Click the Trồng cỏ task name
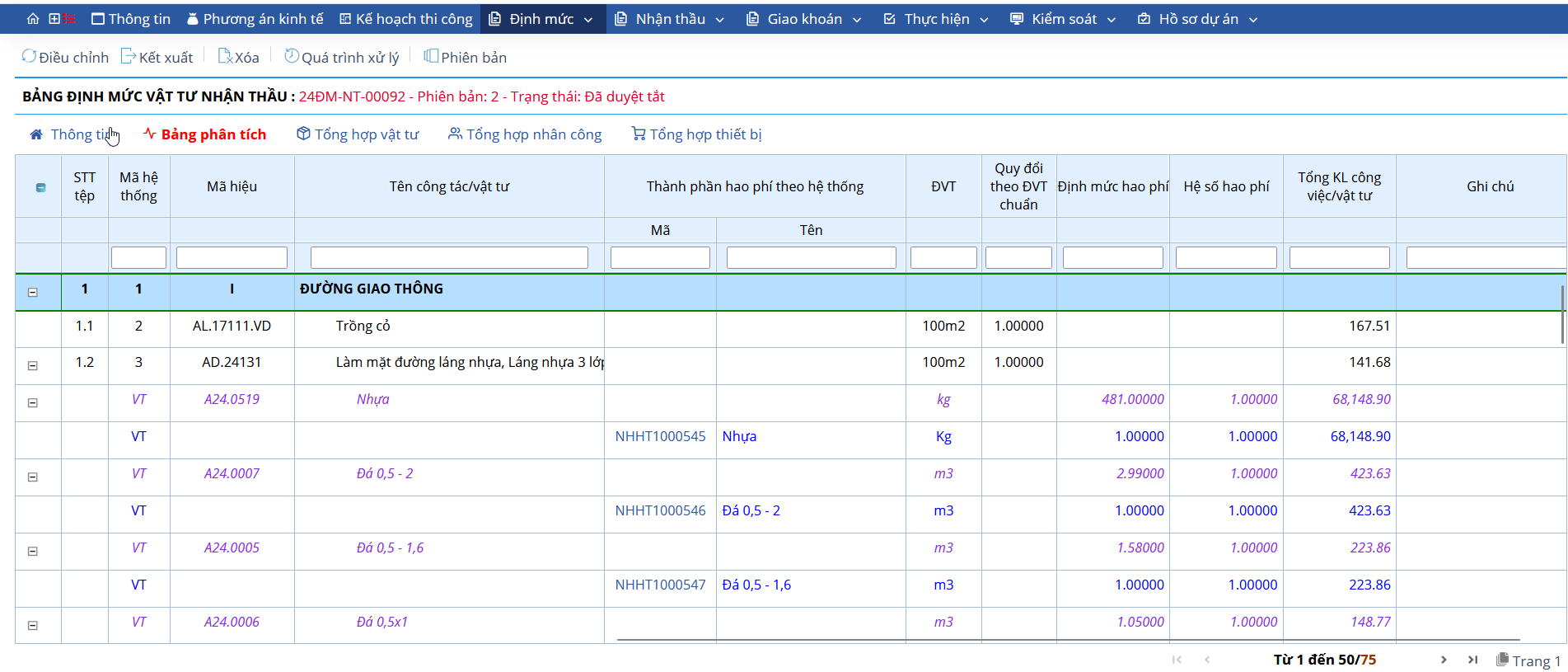Image resolution: width=1568 pixels, height=672 pixels. tap(363, 326)
